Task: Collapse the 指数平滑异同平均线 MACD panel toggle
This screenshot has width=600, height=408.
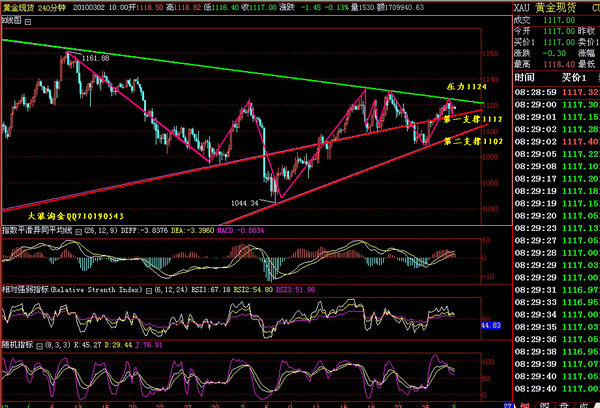Action: tap(78, 231)
